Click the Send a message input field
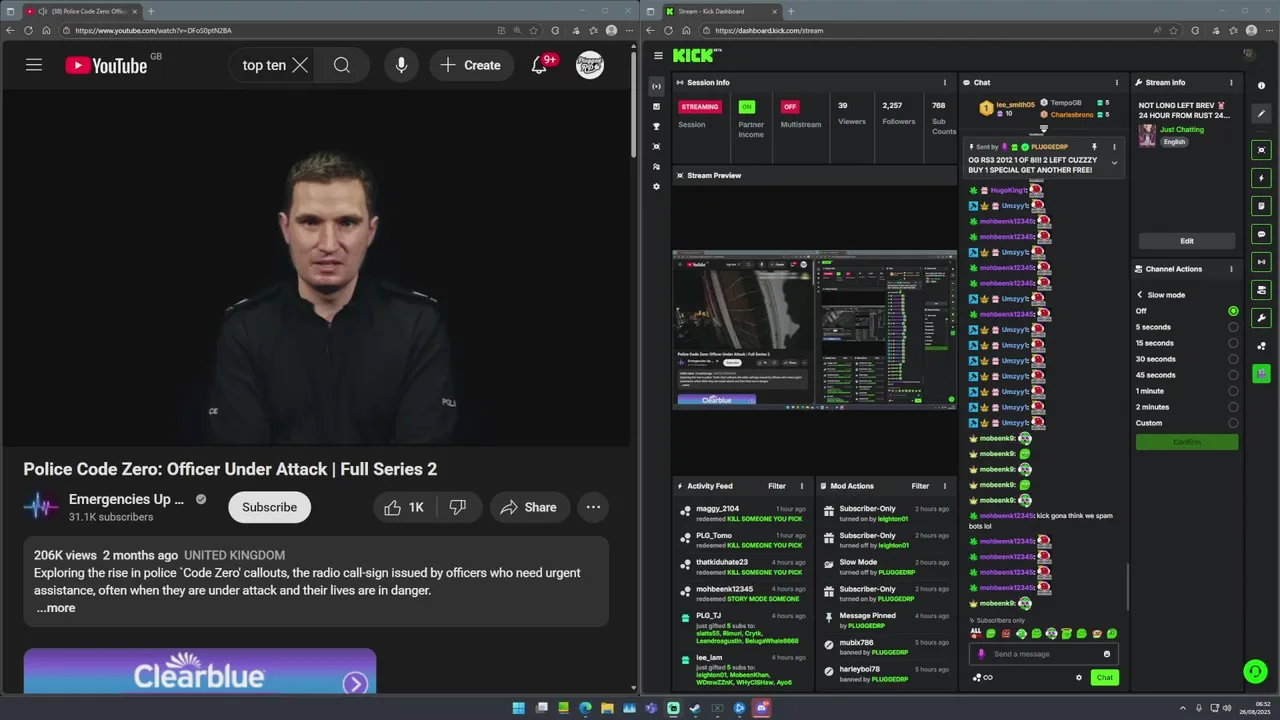The width and height of the screenshot is (1280, 720). point(1044,654)
